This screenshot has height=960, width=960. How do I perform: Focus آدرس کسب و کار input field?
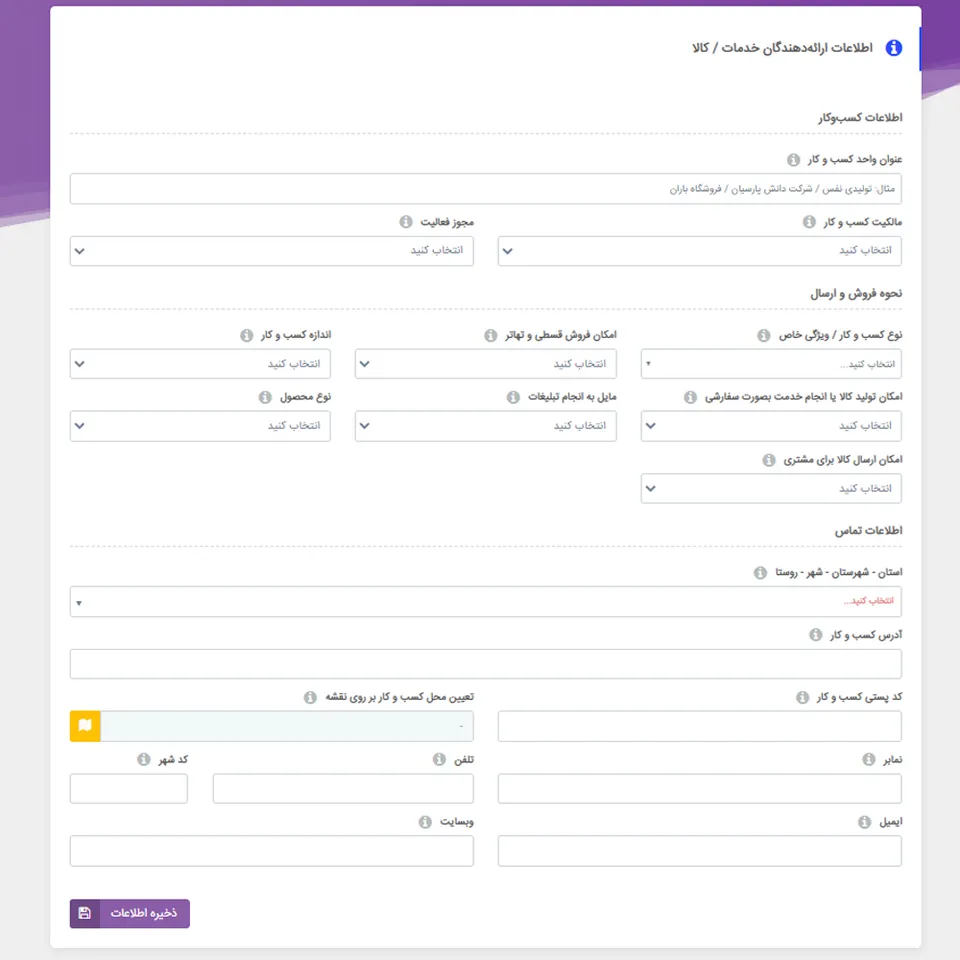[x=486, y=664]
